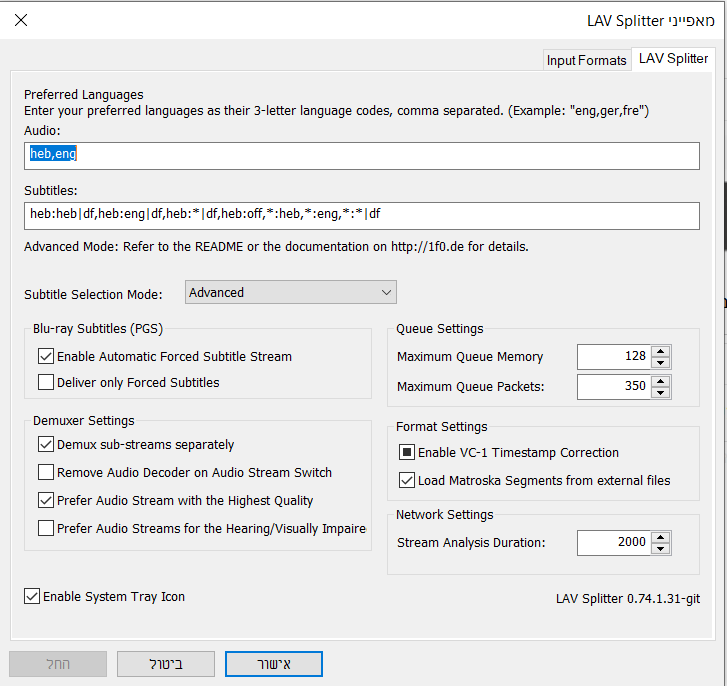The height and width of the screenshot is (686, 727).
Task: Click the אישור (OK) button
Action: 273,663
